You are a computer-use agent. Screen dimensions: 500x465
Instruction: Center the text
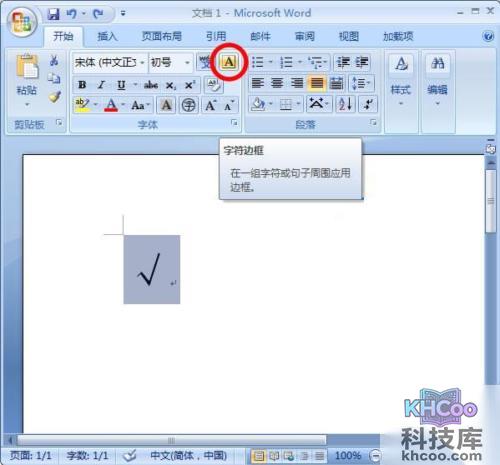(277, 83)
